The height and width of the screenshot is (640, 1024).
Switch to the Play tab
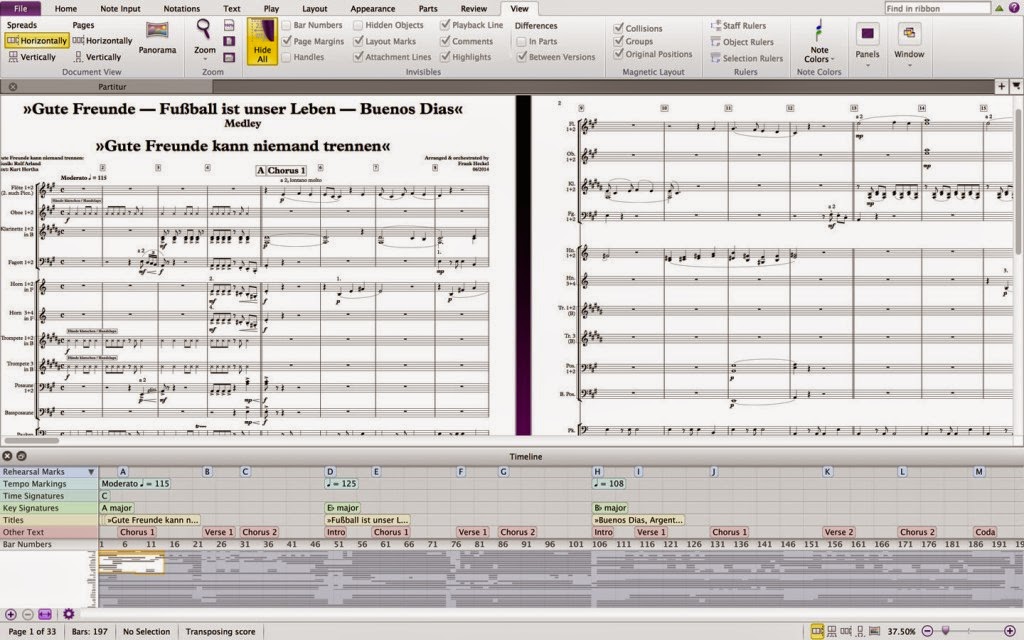[271, 8]
